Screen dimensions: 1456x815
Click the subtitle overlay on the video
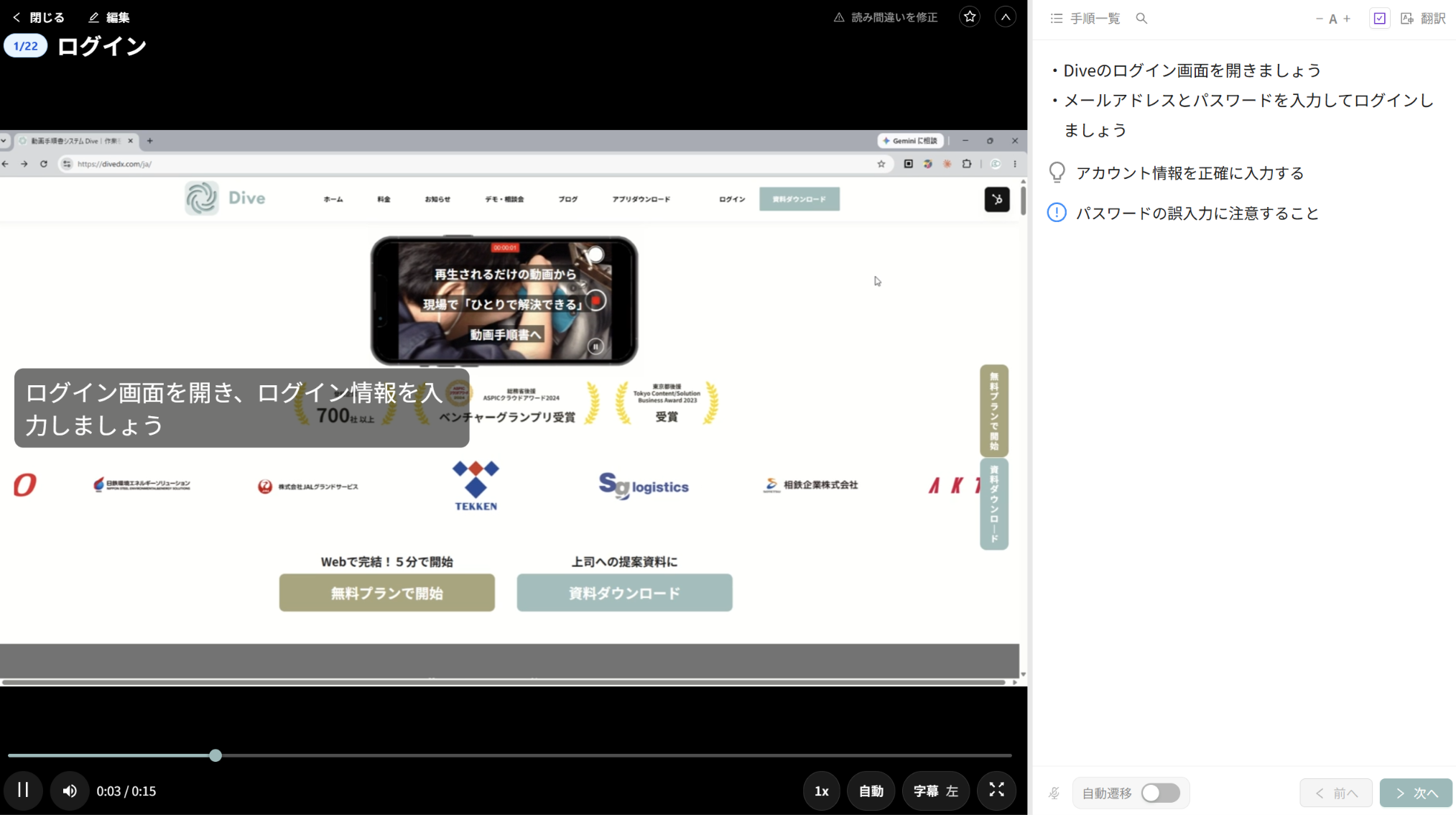241,408
